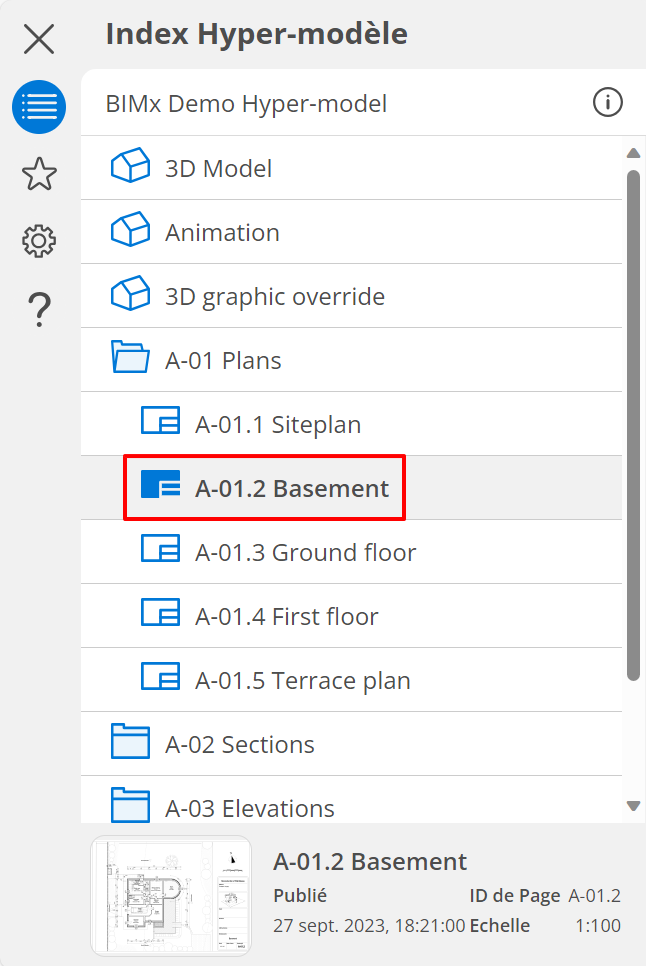This screenshot has width=646, height=966.
Task: Open the favorites star icon
Action: pyautogui.click(x=39, y=175)
